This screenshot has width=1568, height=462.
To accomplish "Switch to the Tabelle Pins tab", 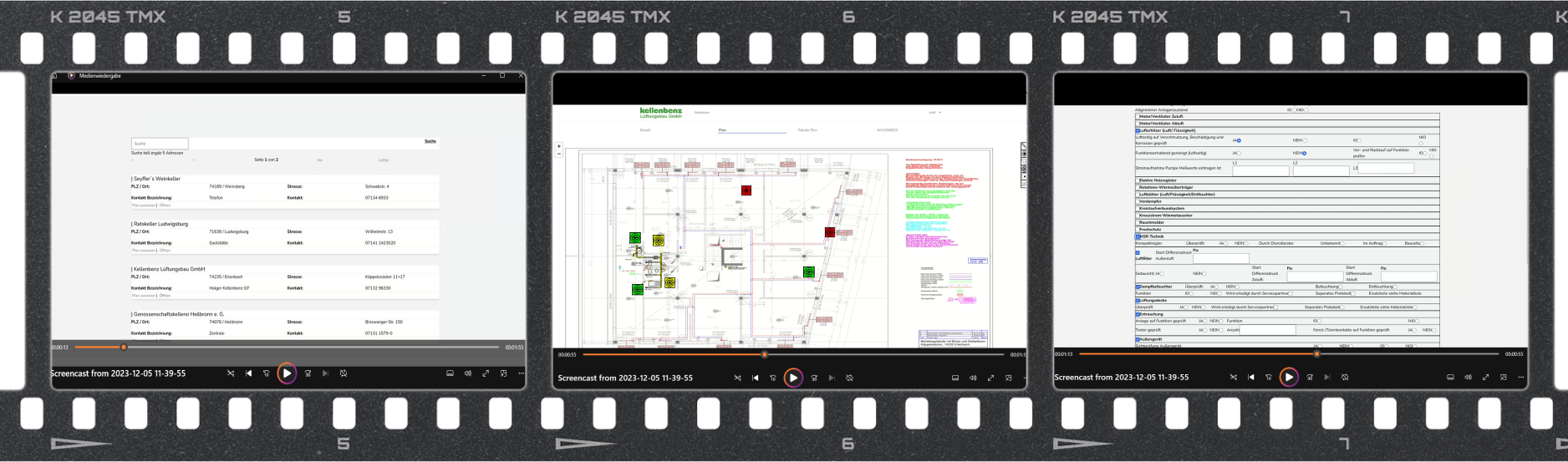I will [x=807, y=130].
